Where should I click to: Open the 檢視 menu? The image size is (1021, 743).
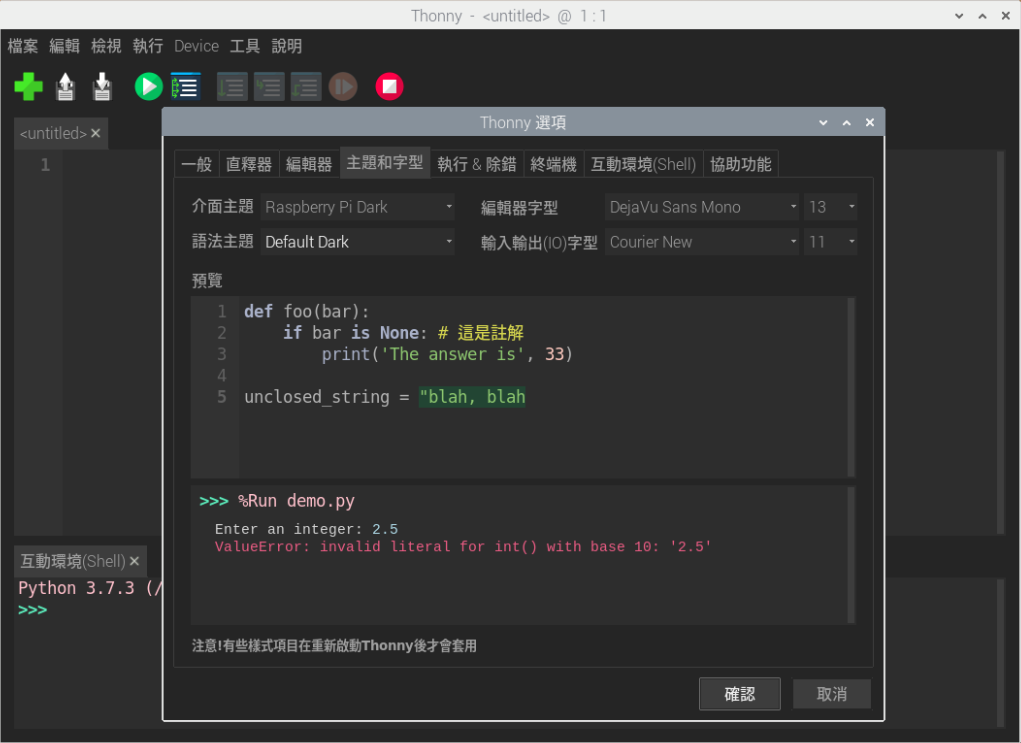106,46
